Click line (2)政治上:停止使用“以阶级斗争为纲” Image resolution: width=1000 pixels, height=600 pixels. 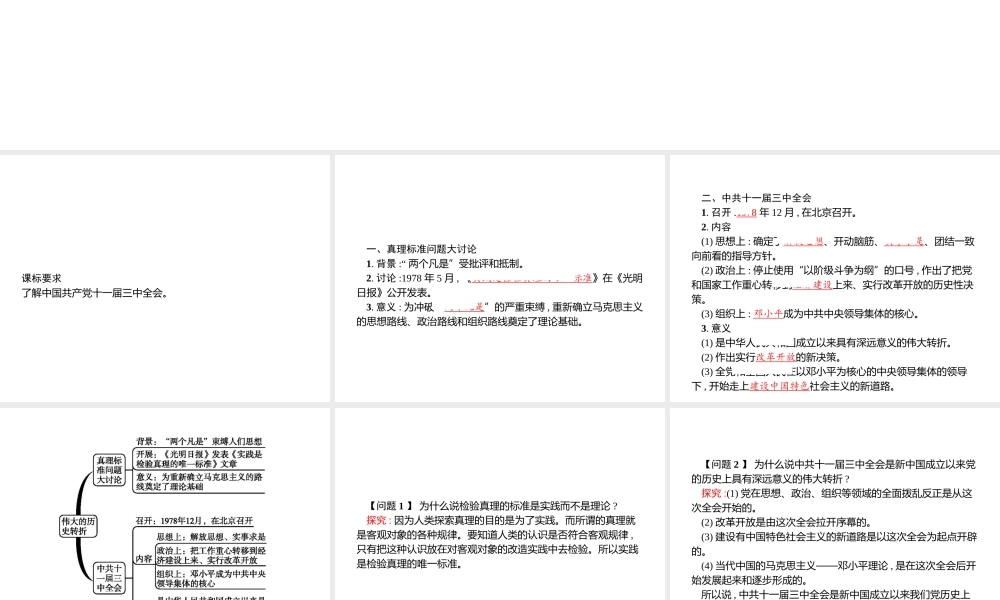[837, 270]
